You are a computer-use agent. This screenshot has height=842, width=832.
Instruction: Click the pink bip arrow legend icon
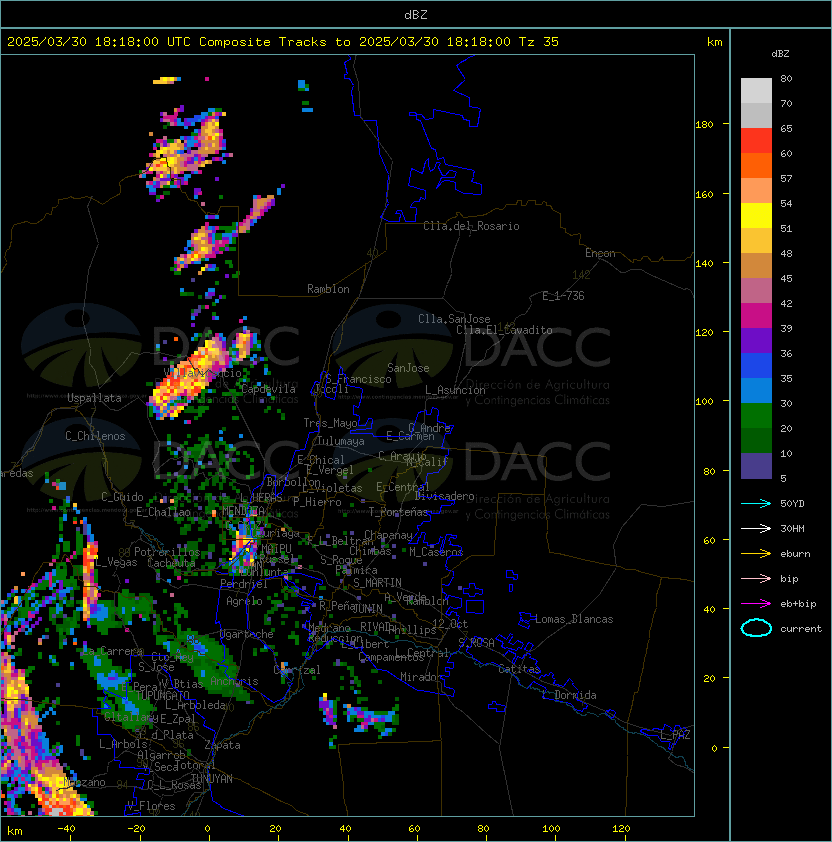(x=756, y=578)
